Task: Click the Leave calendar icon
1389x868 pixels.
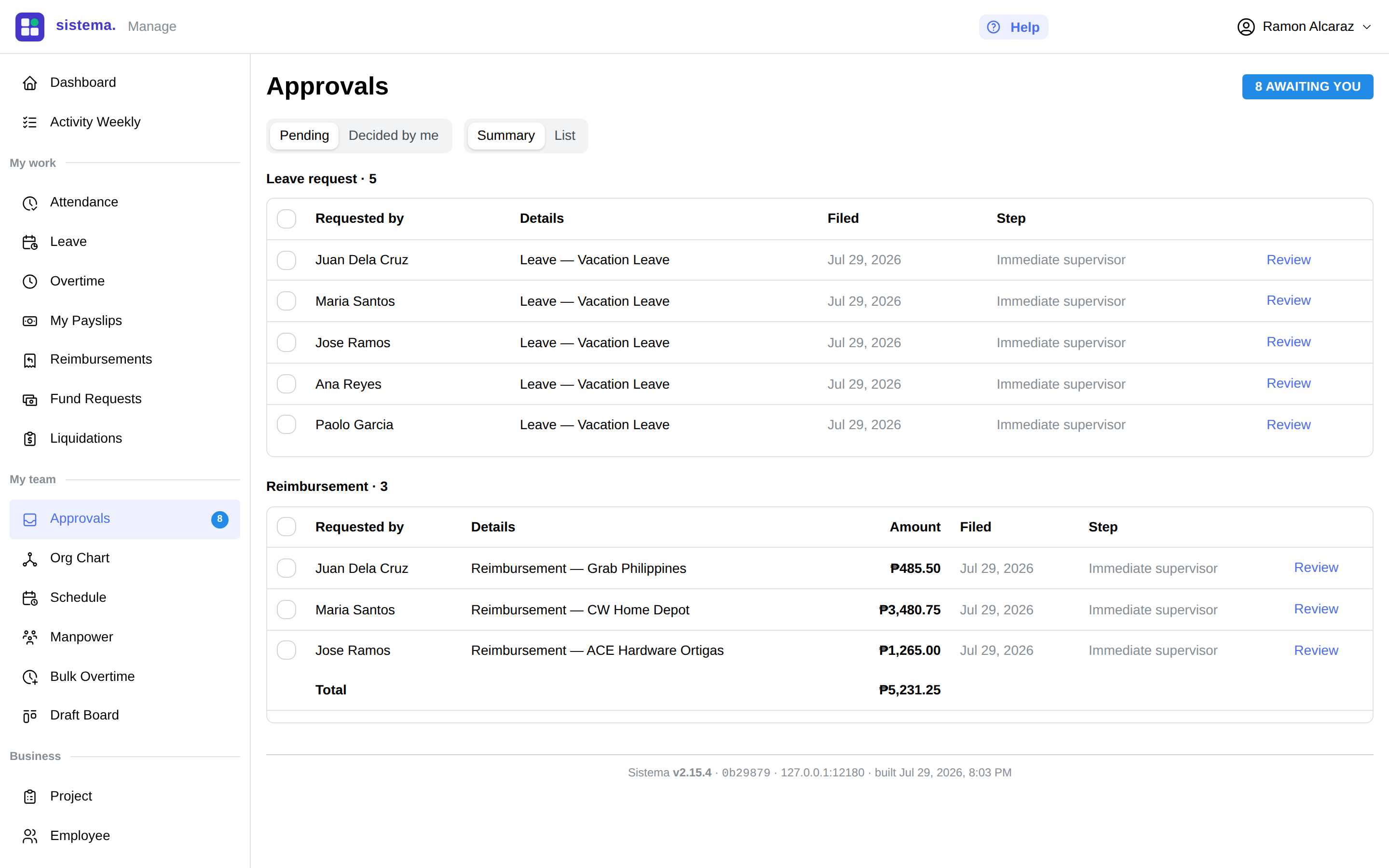Action: (x=30, y=242)
